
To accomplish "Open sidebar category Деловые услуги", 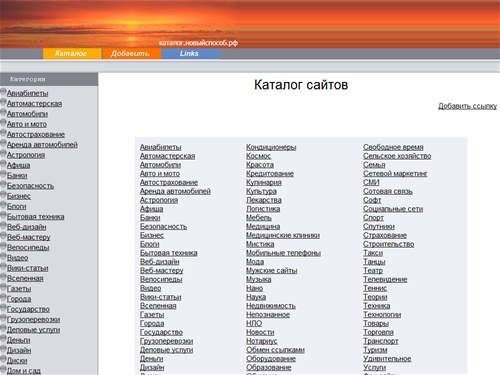I will pyautogui.click(x=33, y=330).
